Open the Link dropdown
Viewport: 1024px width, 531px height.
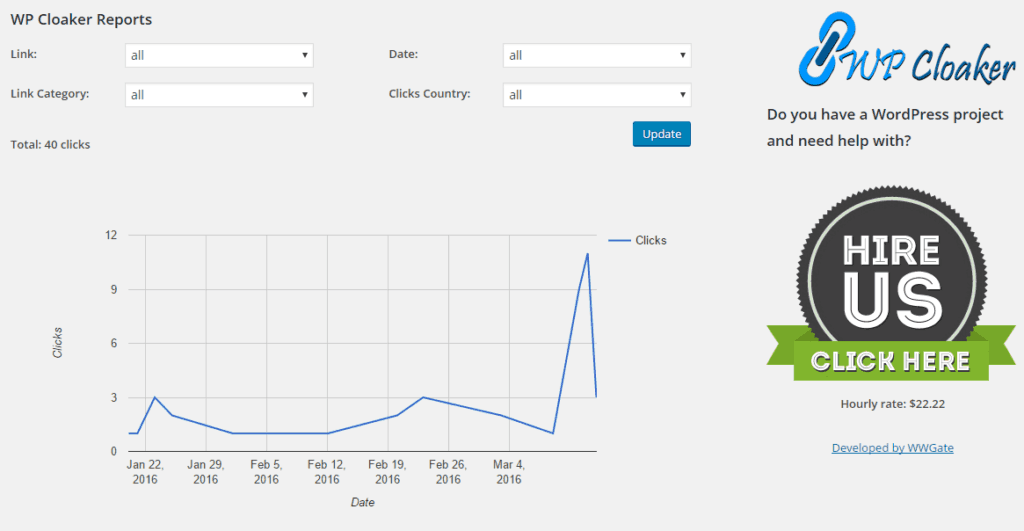pyautogui.click(x=219, y=56)
